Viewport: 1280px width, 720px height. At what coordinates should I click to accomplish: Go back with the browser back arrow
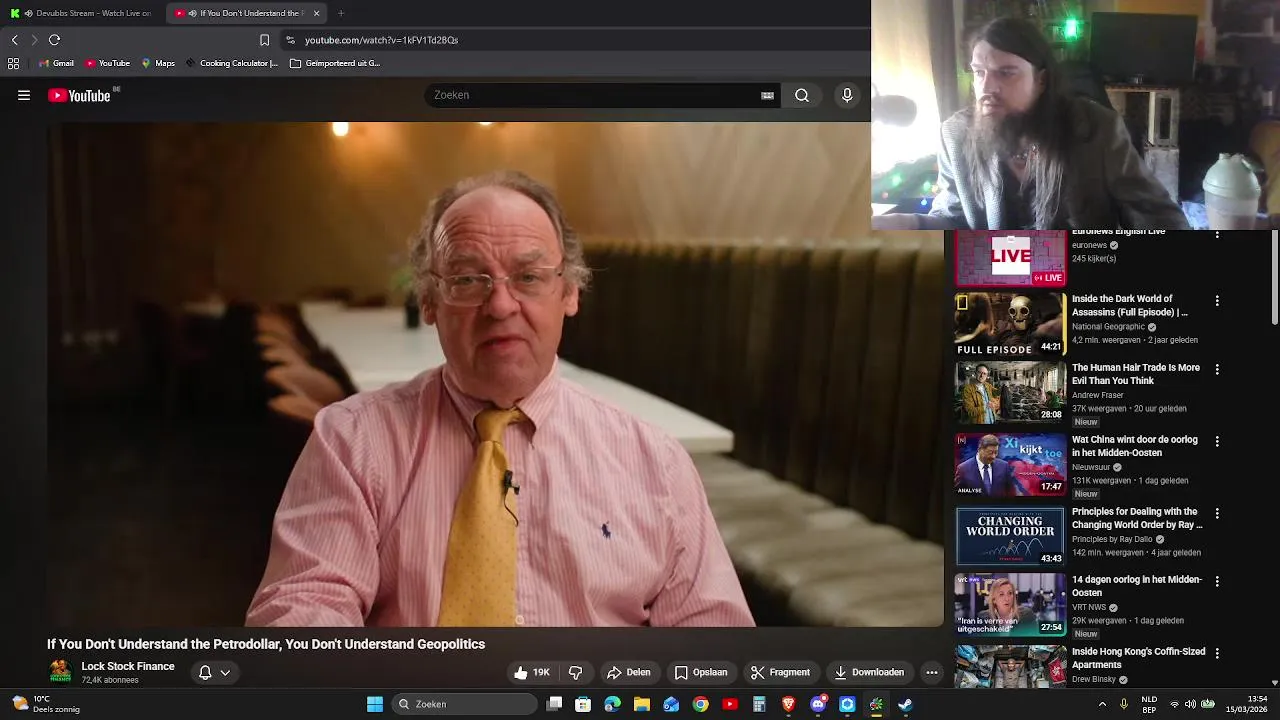[x=14, y=40]
